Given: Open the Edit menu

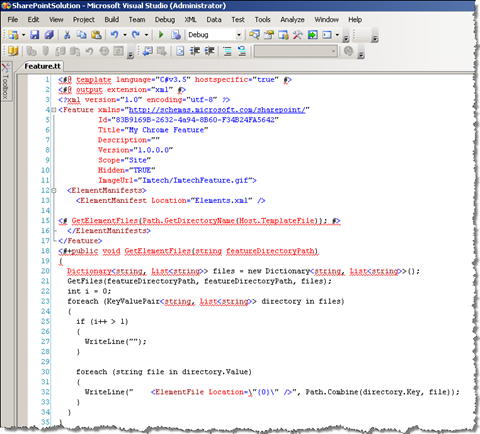Looking at the screenshot, I should click(x=33, y=20).
